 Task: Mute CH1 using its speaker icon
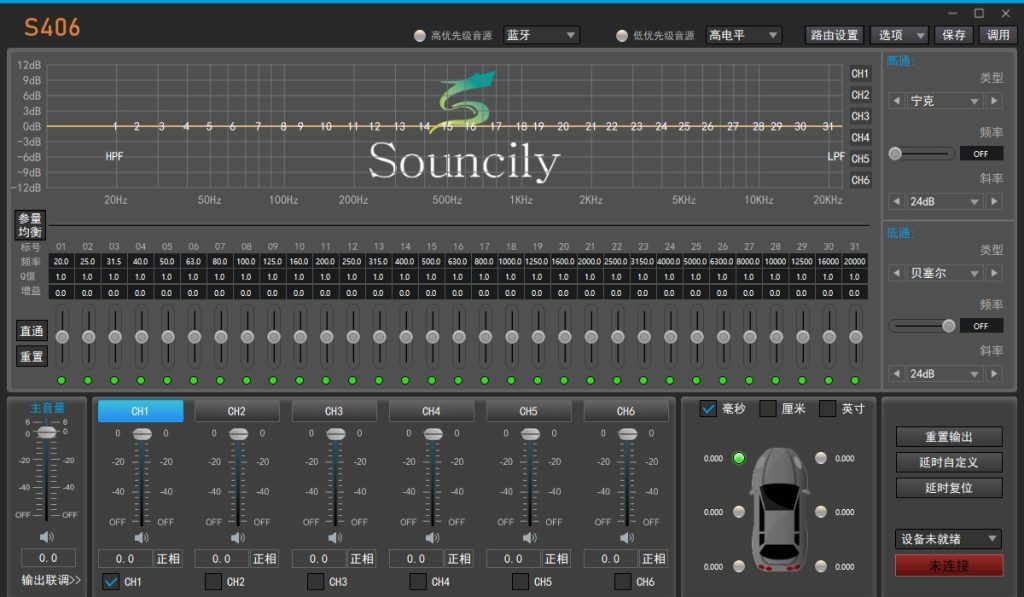(141, 538)
